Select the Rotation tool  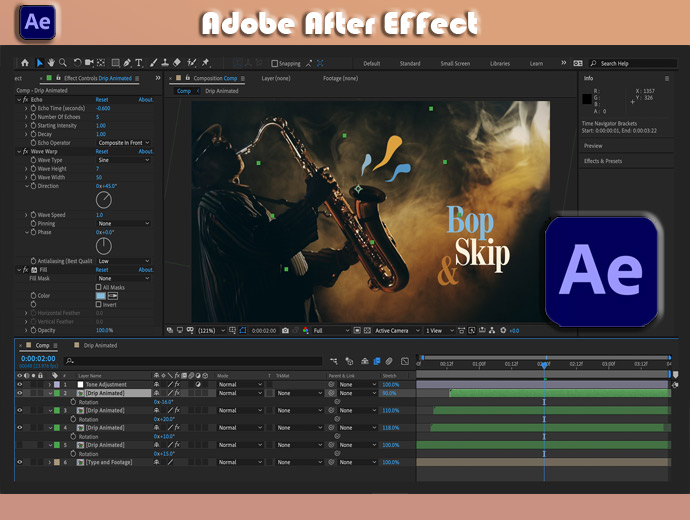tap(77, 63)
